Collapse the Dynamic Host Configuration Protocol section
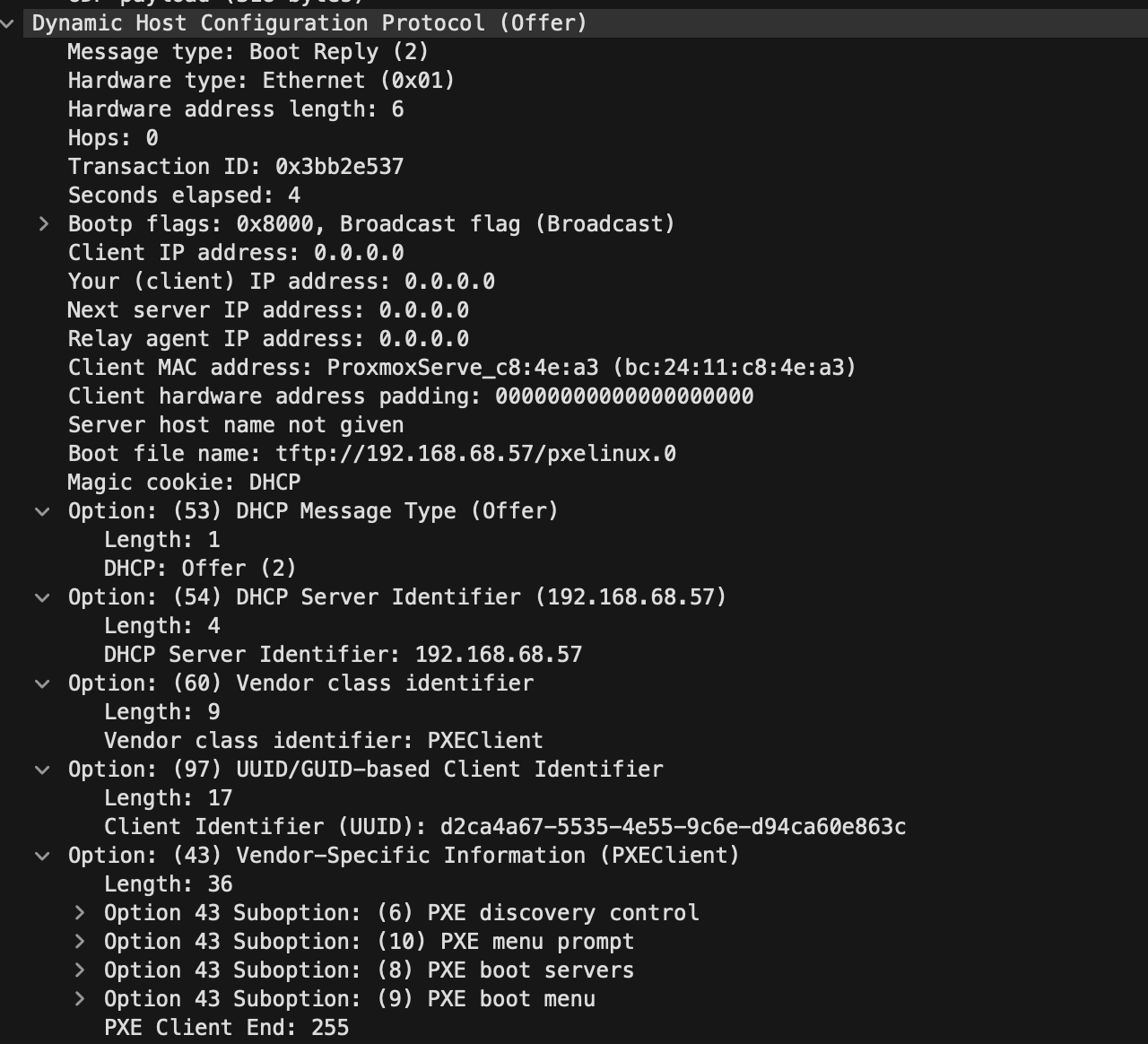Screen dimensions: 1148x1044 pyautogui.click(x=8, y=23)
